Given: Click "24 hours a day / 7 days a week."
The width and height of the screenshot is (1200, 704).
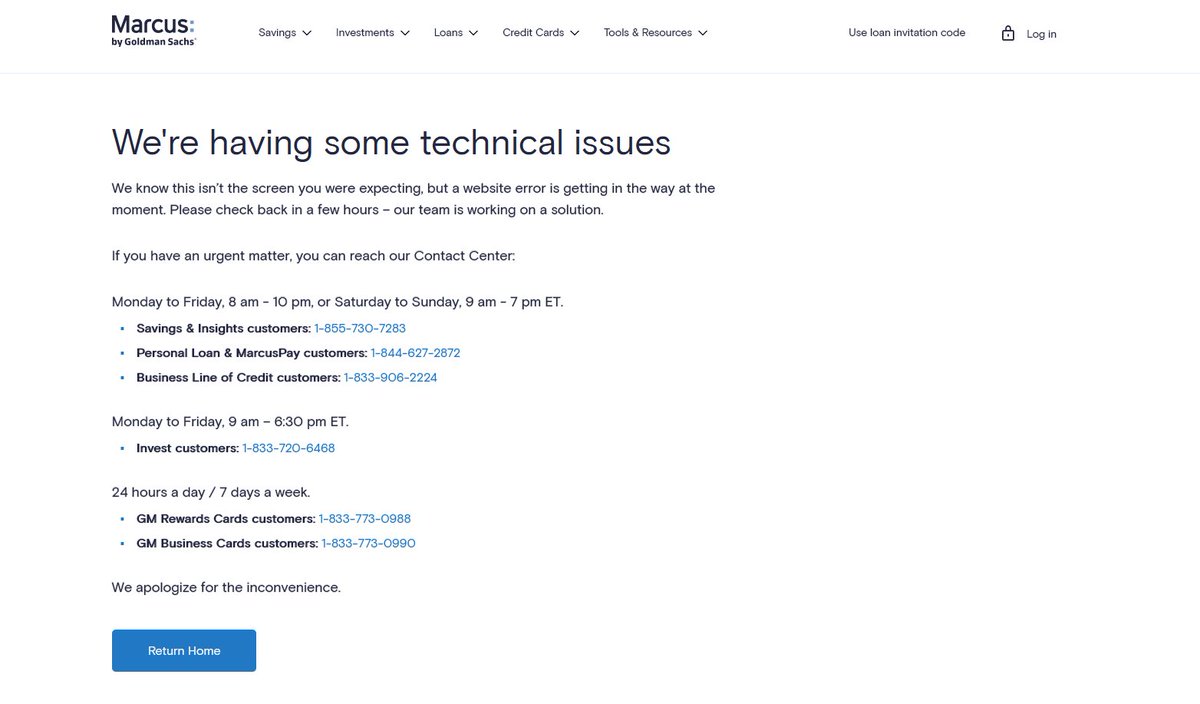Looking at the screenshot, I should click(x=211, y=492).
